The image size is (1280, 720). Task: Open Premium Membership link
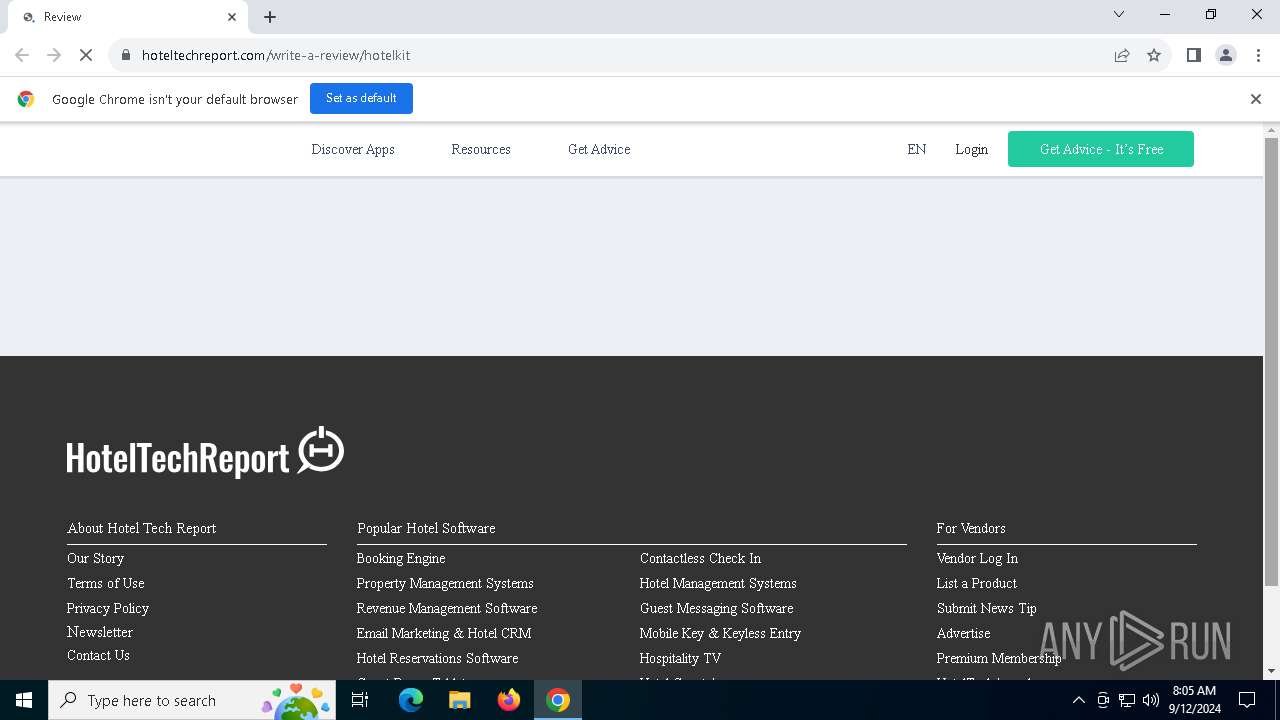[x=999, y=658]
